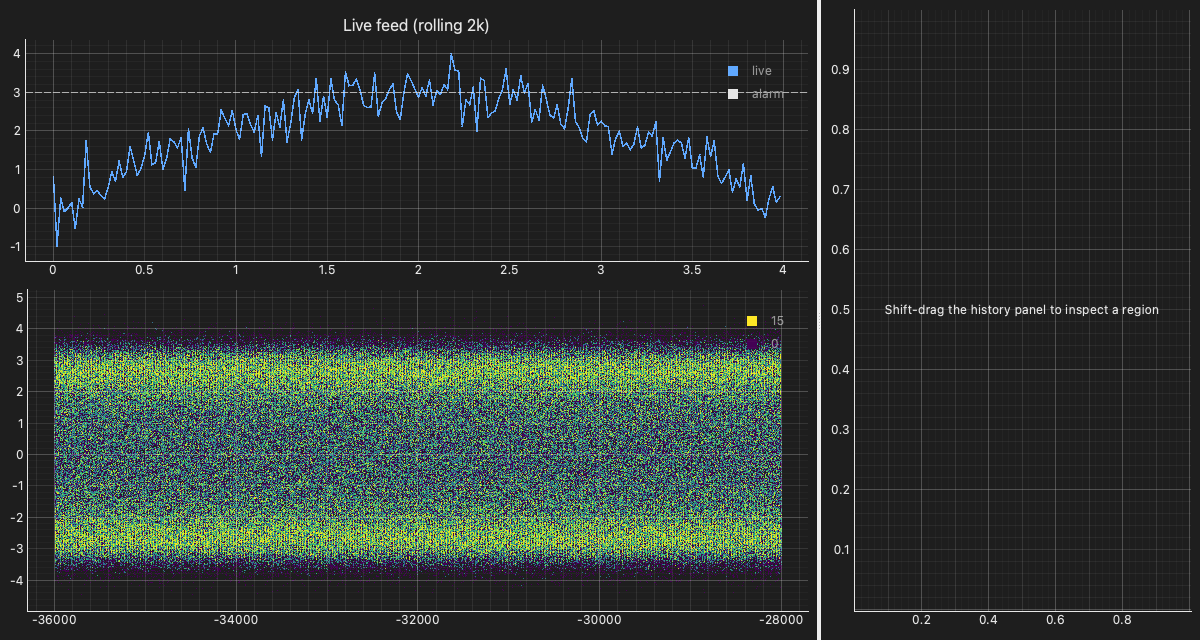
Task: Click the white alarm legend swatch
Action: click(x=733, y=94)
